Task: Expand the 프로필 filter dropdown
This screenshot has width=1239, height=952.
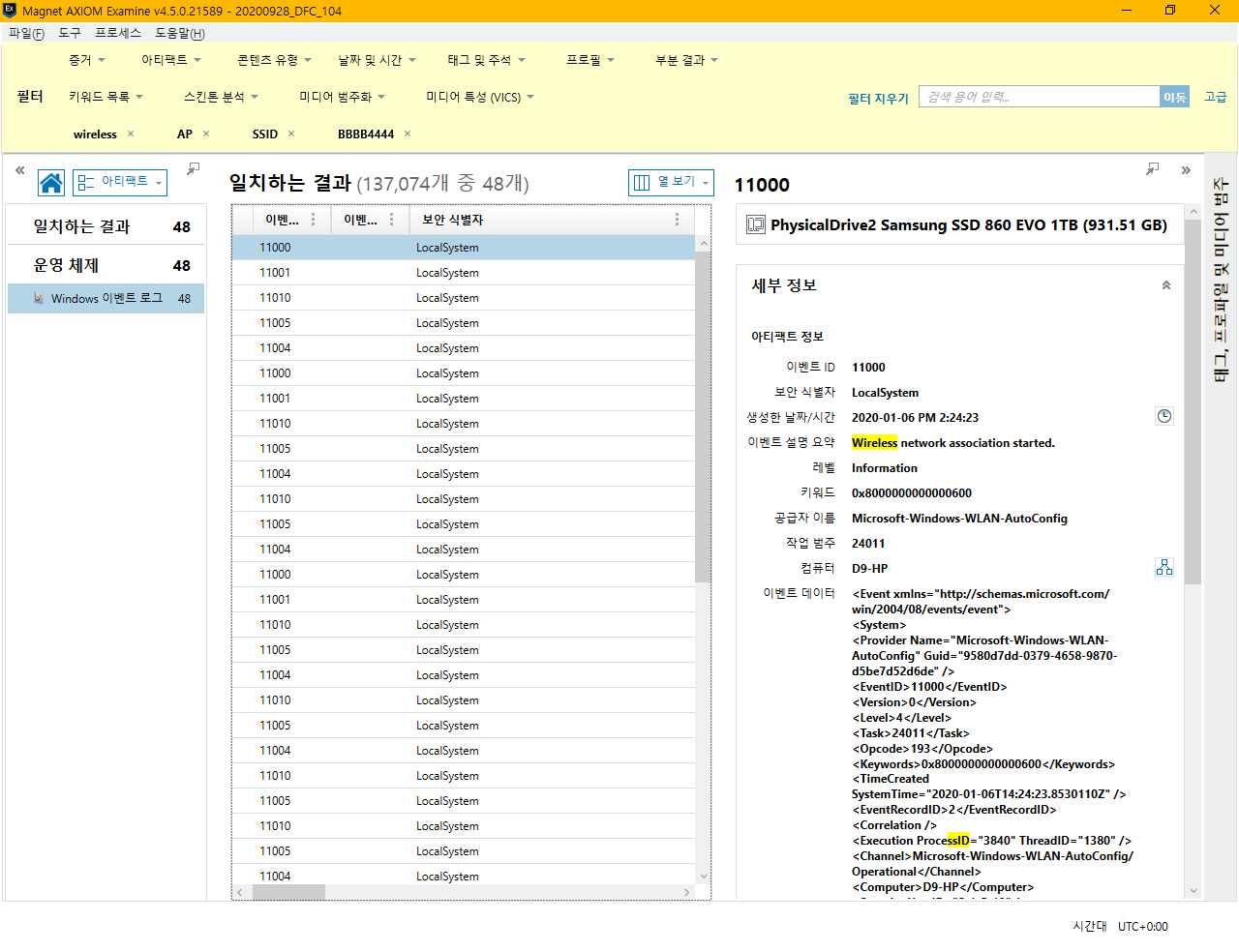Action: click(x=590, y=60)
